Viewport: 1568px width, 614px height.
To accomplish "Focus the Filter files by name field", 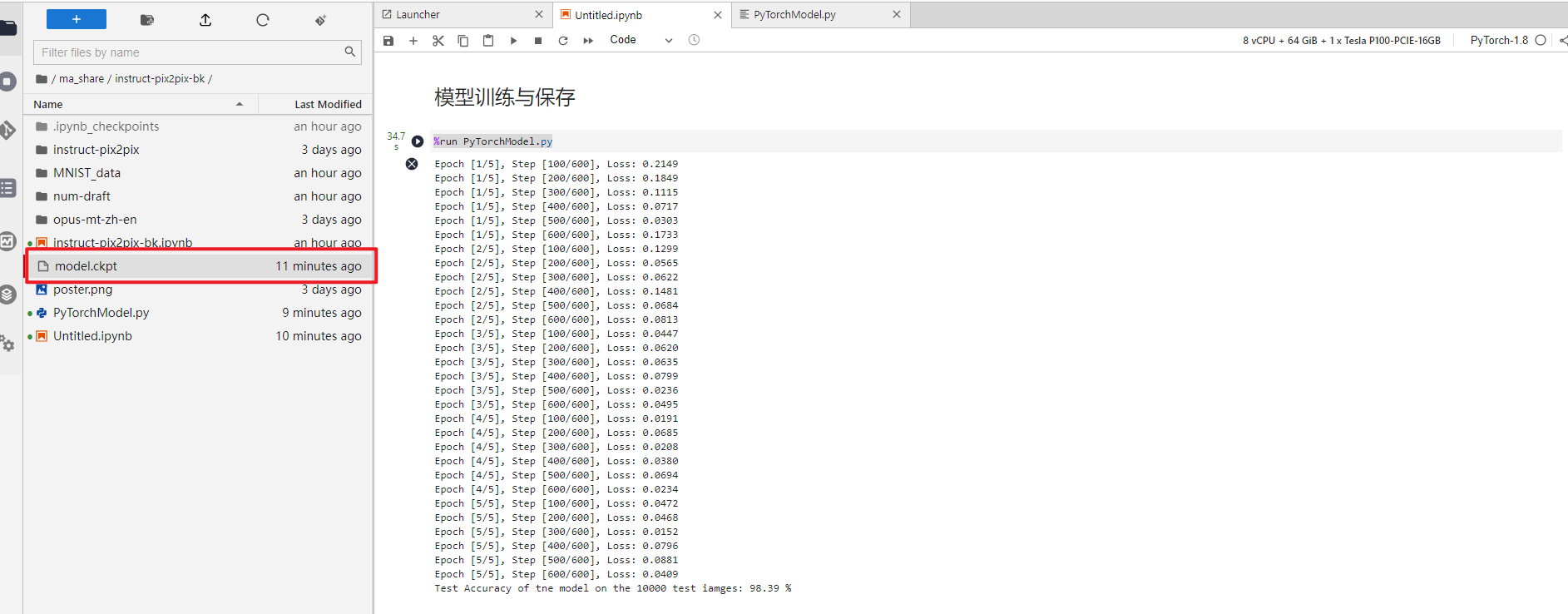I will click(x=197, y=52).
